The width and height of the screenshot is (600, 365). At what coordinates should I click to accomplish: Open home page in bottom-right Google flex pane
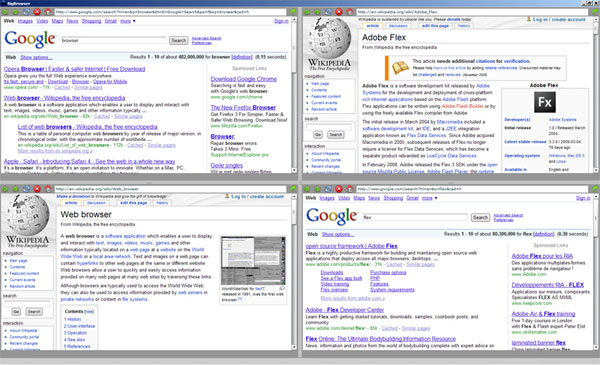(x=350, y=189)
